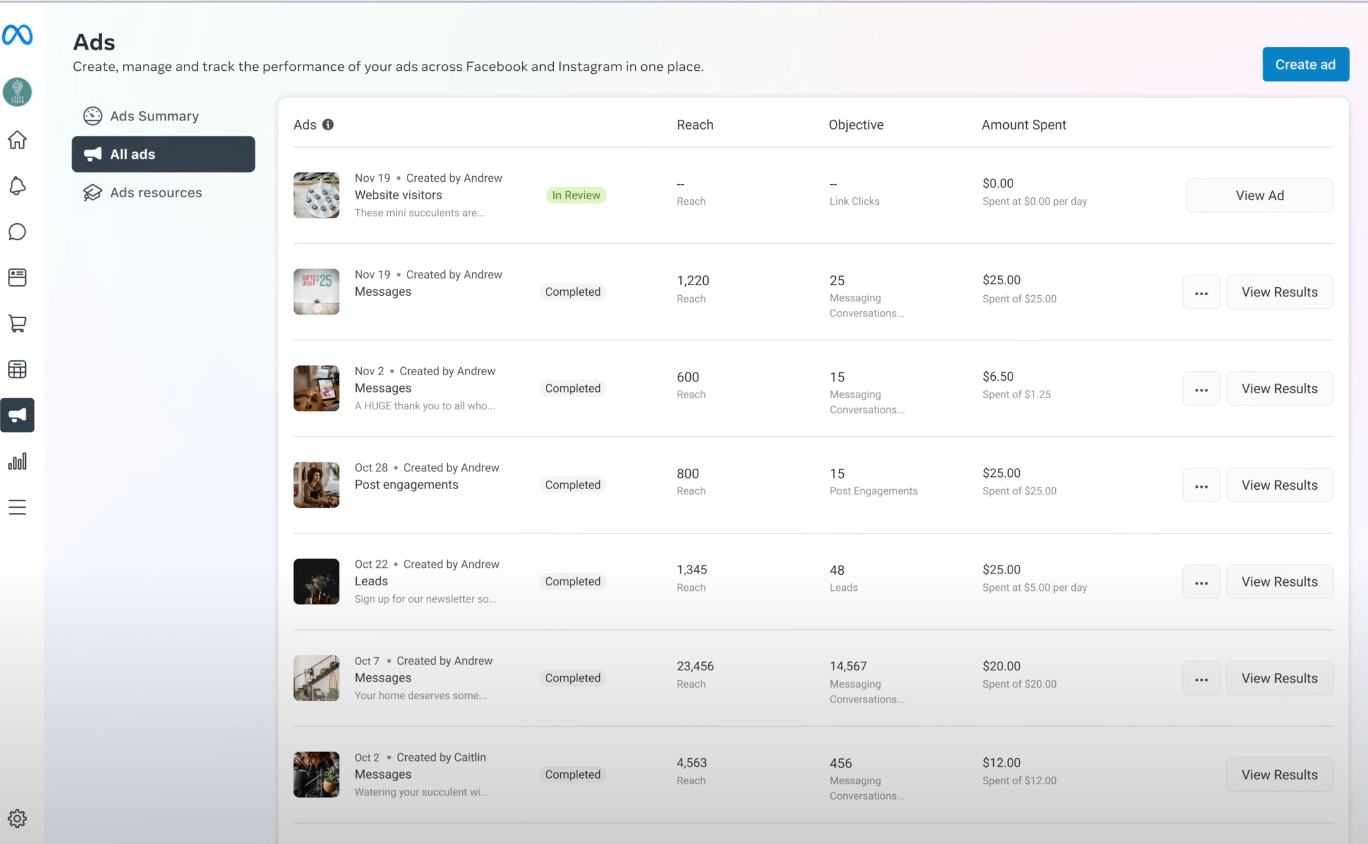Open the three-dot menu for Oct 22 Leads ad
The image size is (1368, 844).
point(1201,582)
